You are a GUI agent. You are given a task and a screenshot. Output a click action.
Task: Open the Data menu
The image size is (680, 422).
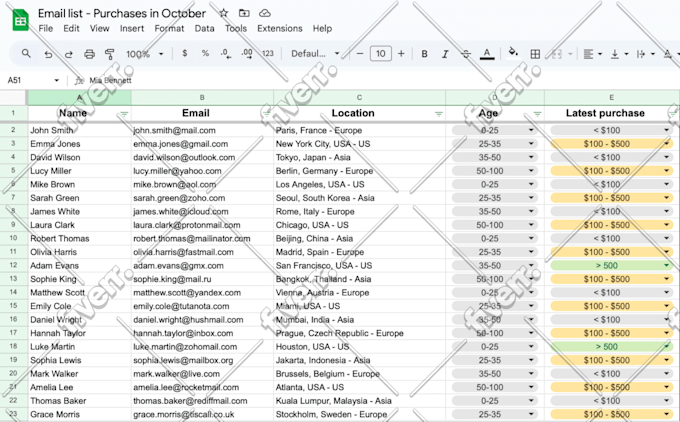[x=204, y=29]
